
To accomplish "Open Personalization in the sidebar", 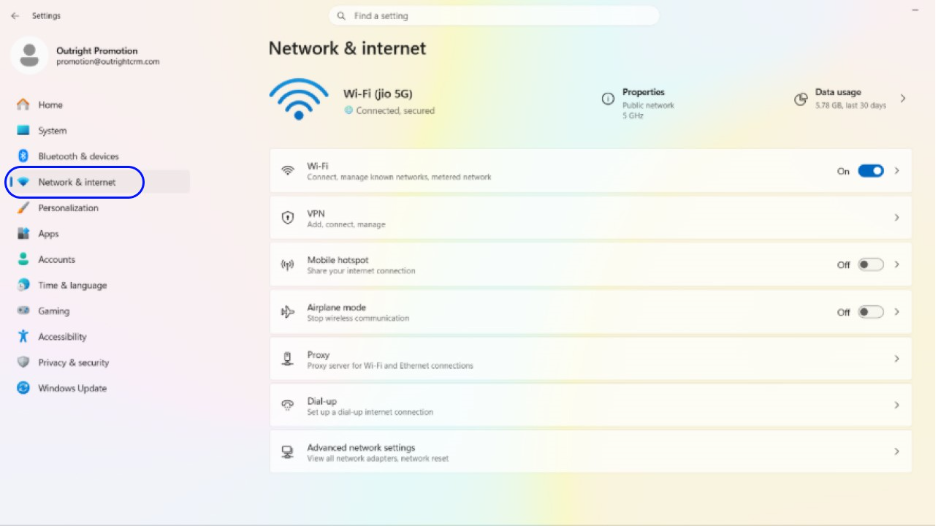I will (x=68, y=208).
